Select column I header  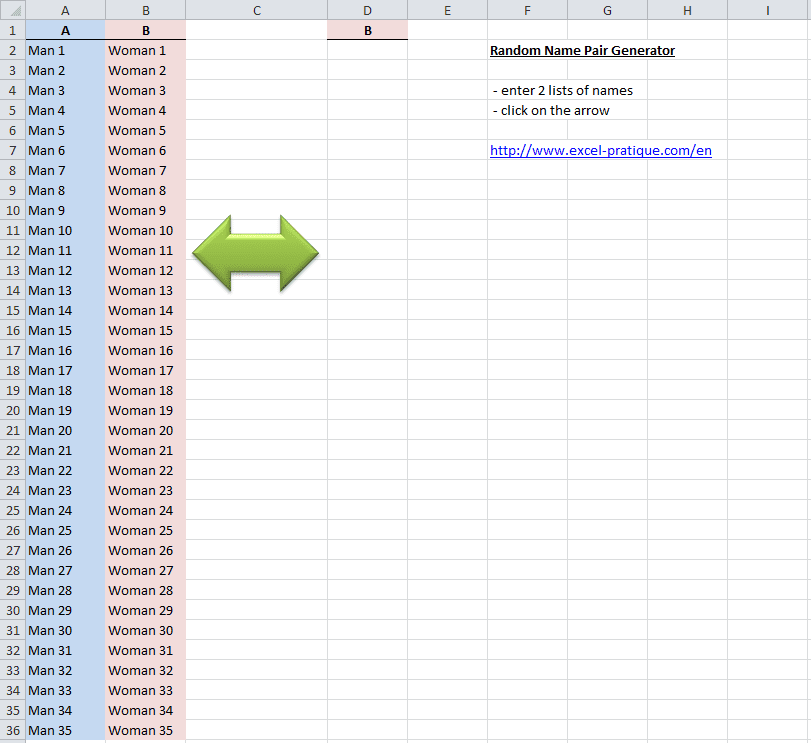point(768,10)
